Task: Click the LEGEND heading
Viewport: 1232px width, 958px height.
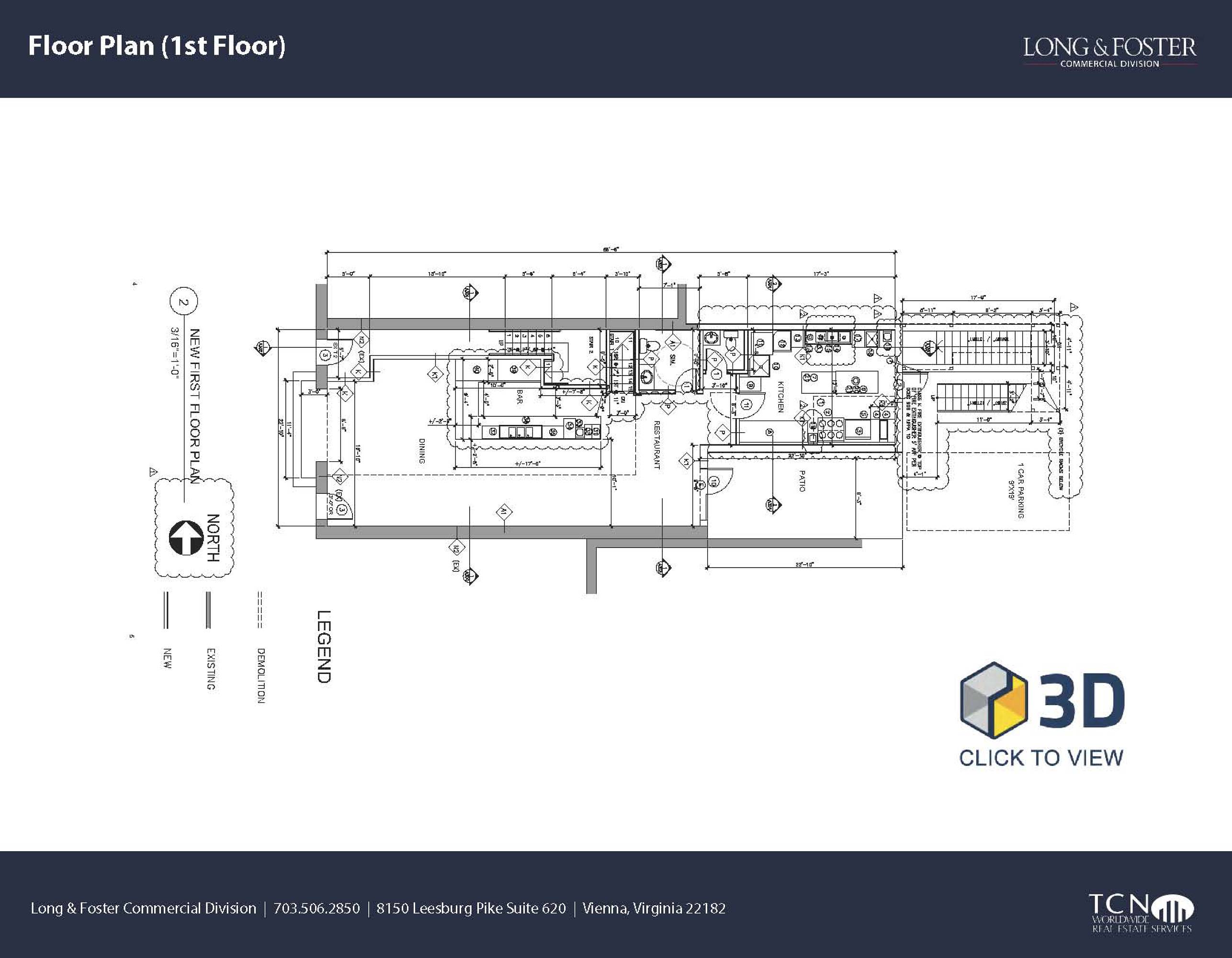Action: click(324, 647)
